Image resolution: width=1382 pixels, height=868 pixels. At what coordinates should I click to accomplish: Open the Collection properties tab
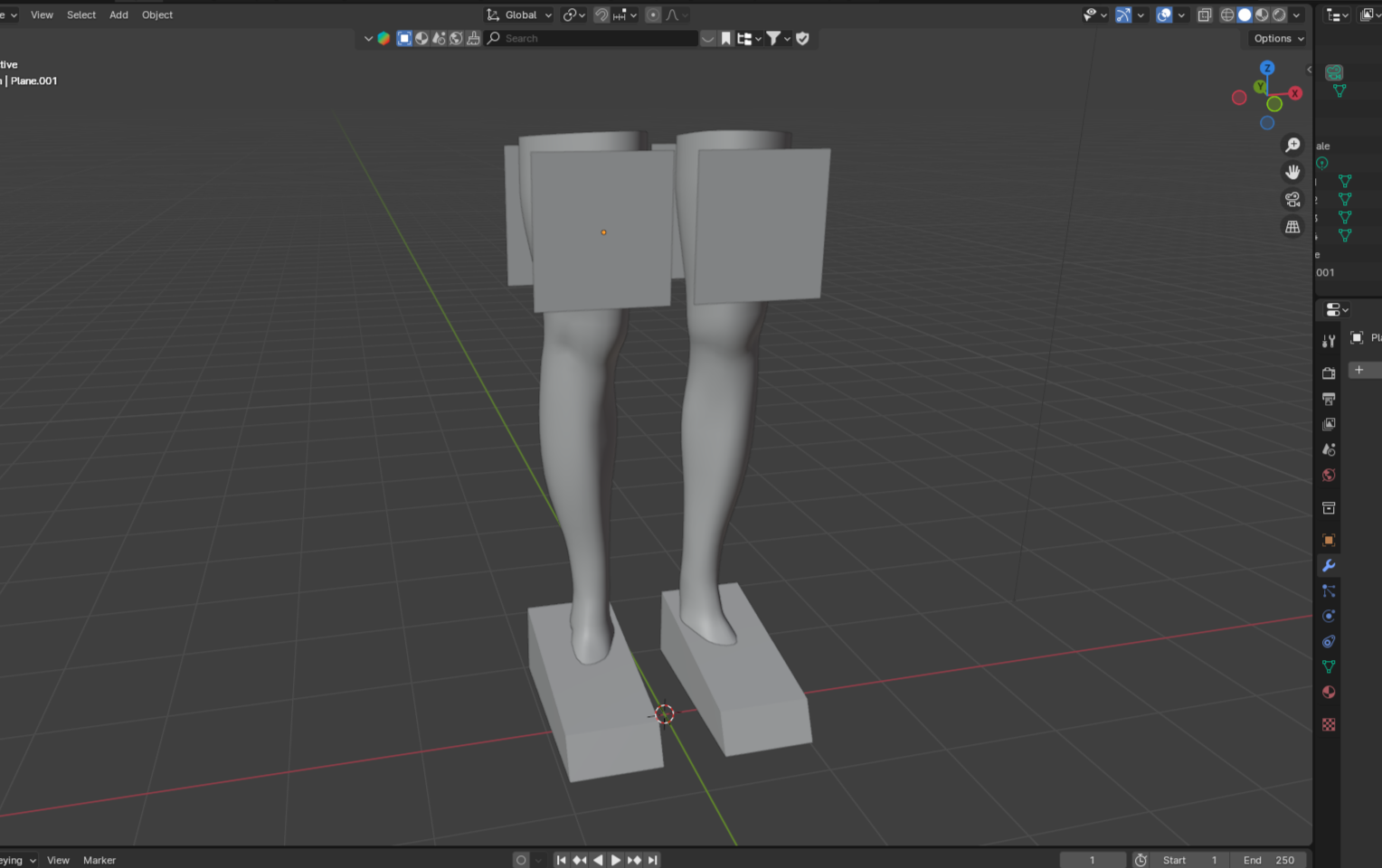(x=1329, y=507)
